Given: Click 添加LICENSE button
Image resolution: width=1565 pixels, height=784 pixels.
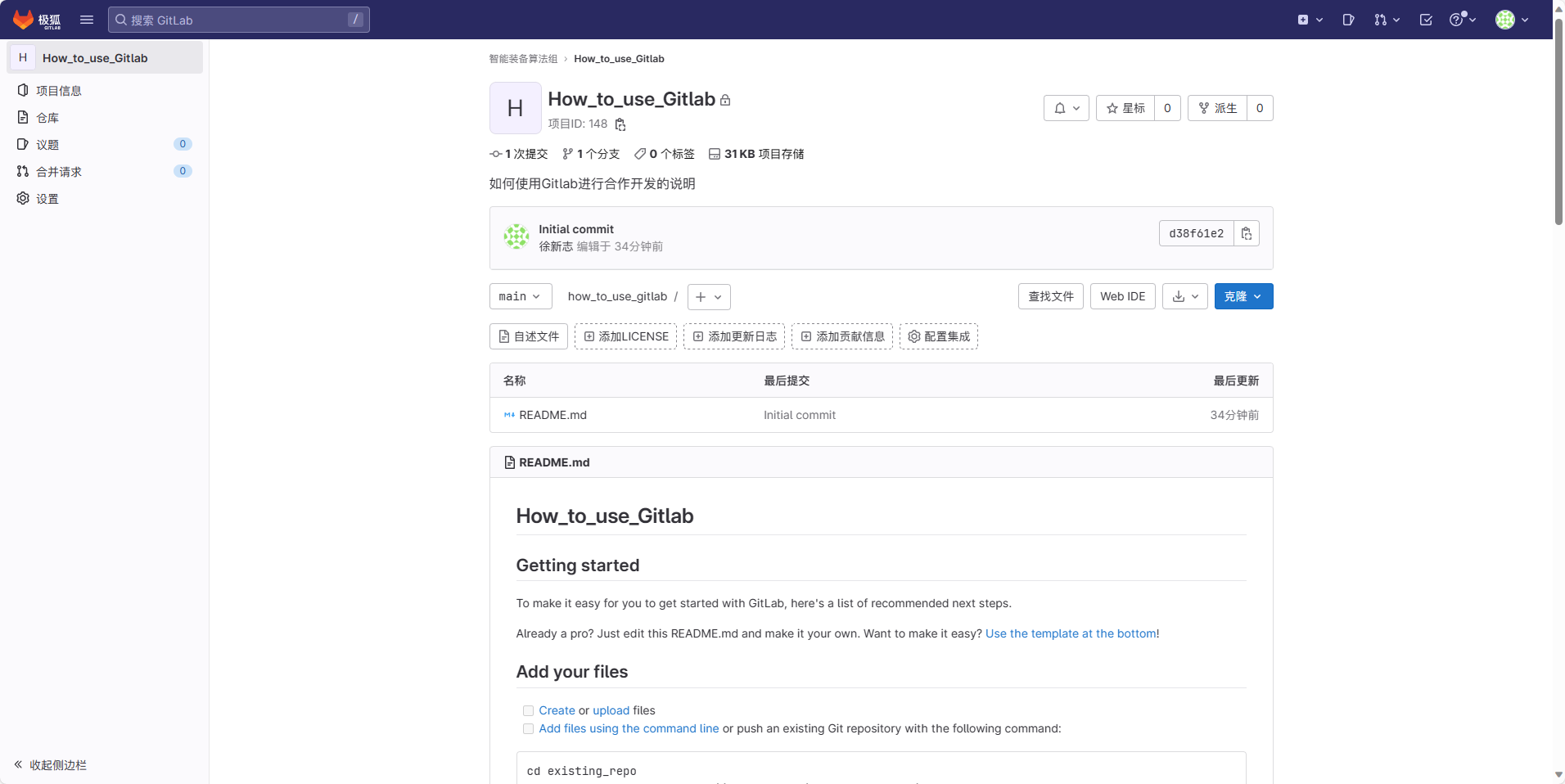Looking at the screenshot, I should 625,336.
